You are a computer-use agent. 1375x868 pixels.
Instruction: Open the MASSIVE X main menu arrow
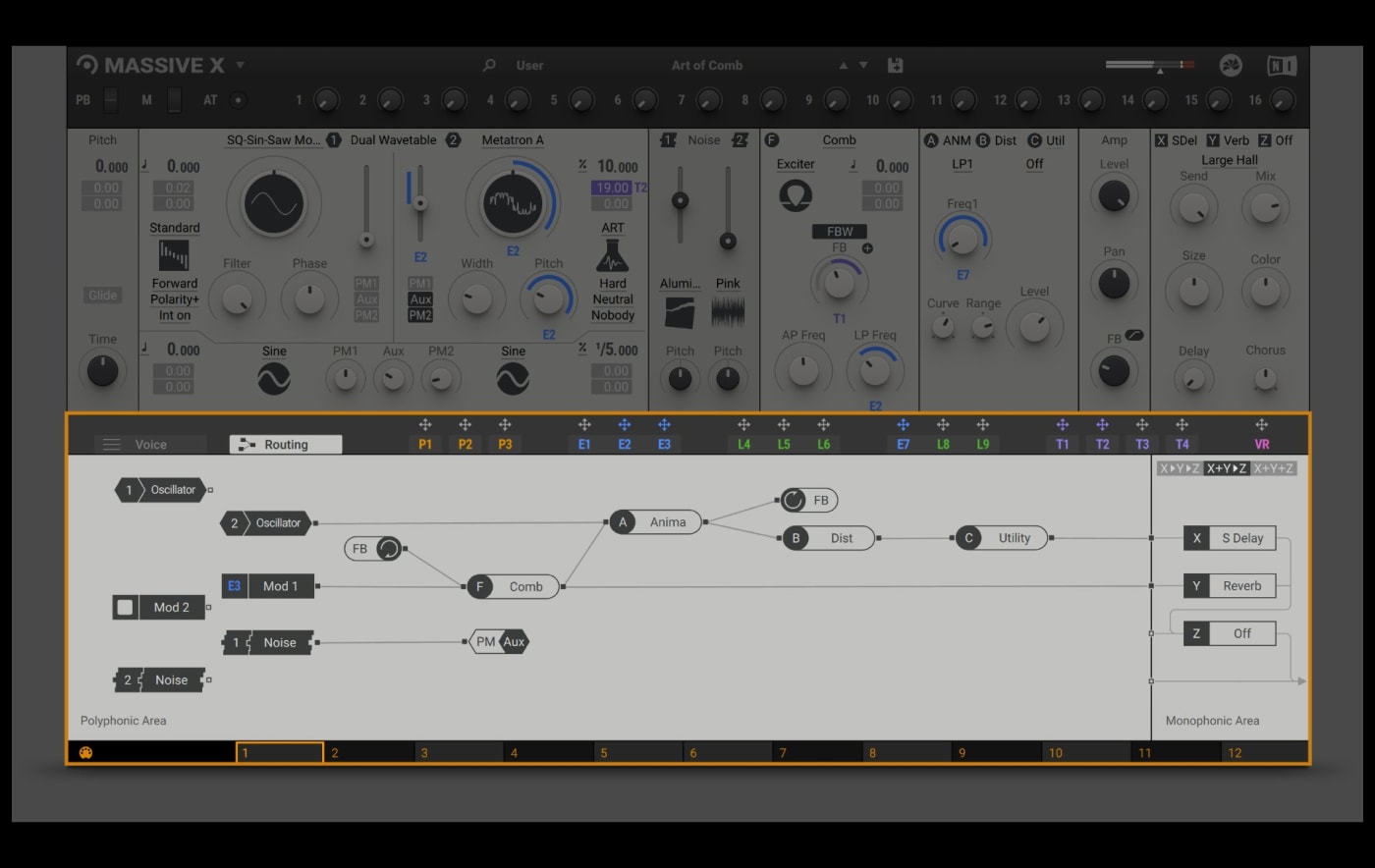point(240,66)
